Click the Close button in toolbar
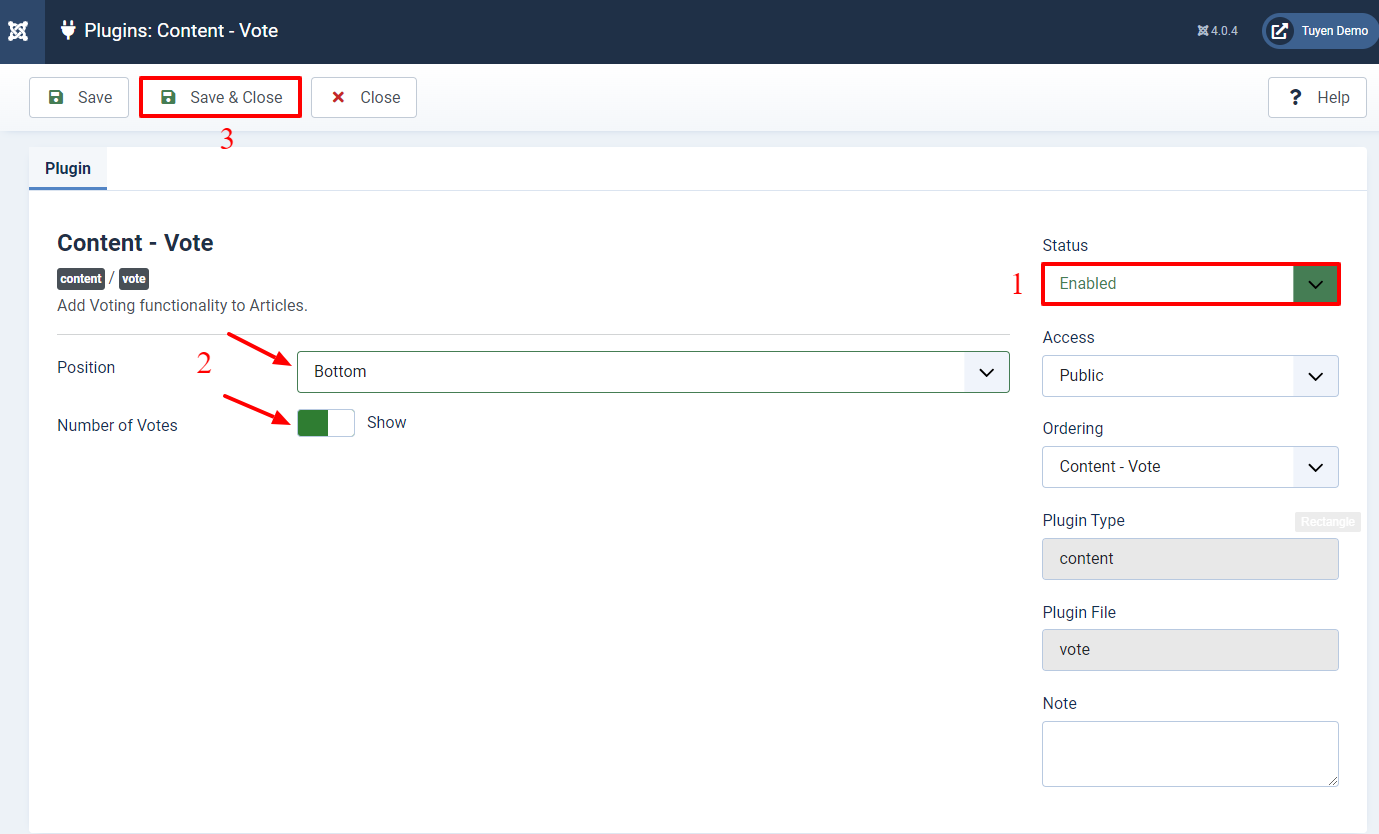Screen dimensions: 1379x834 (x=364, y=97)
